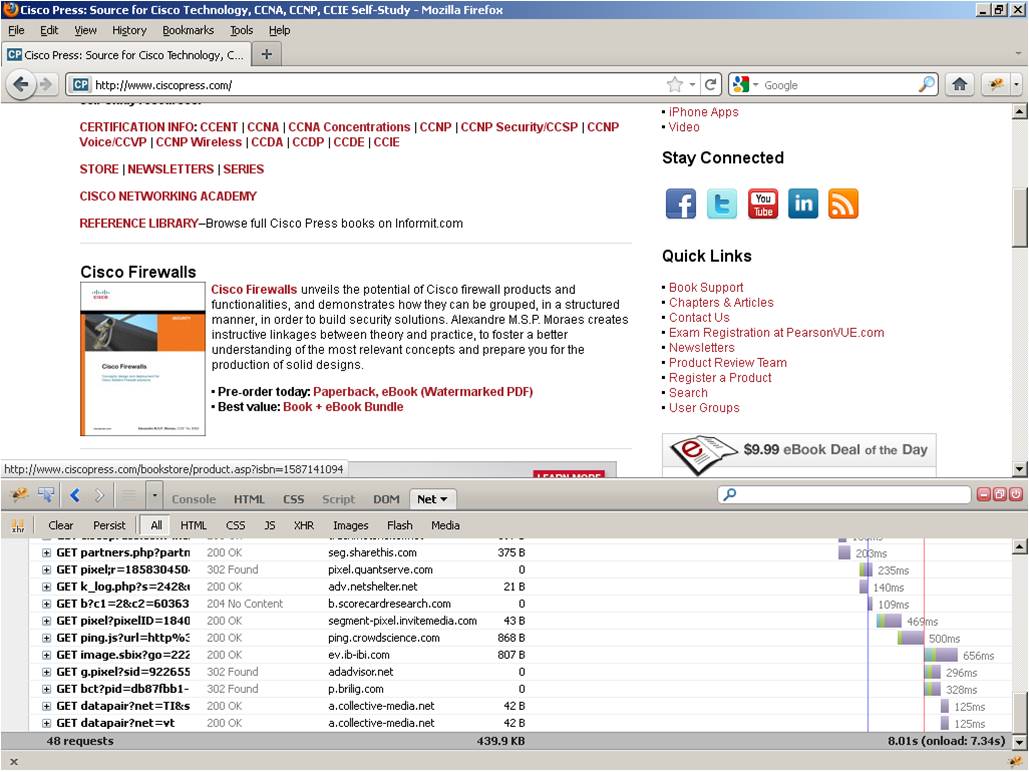The image size is (1029, 772).
Task: Open the NEWSLETTERS link near STORE
Action: 171,169
